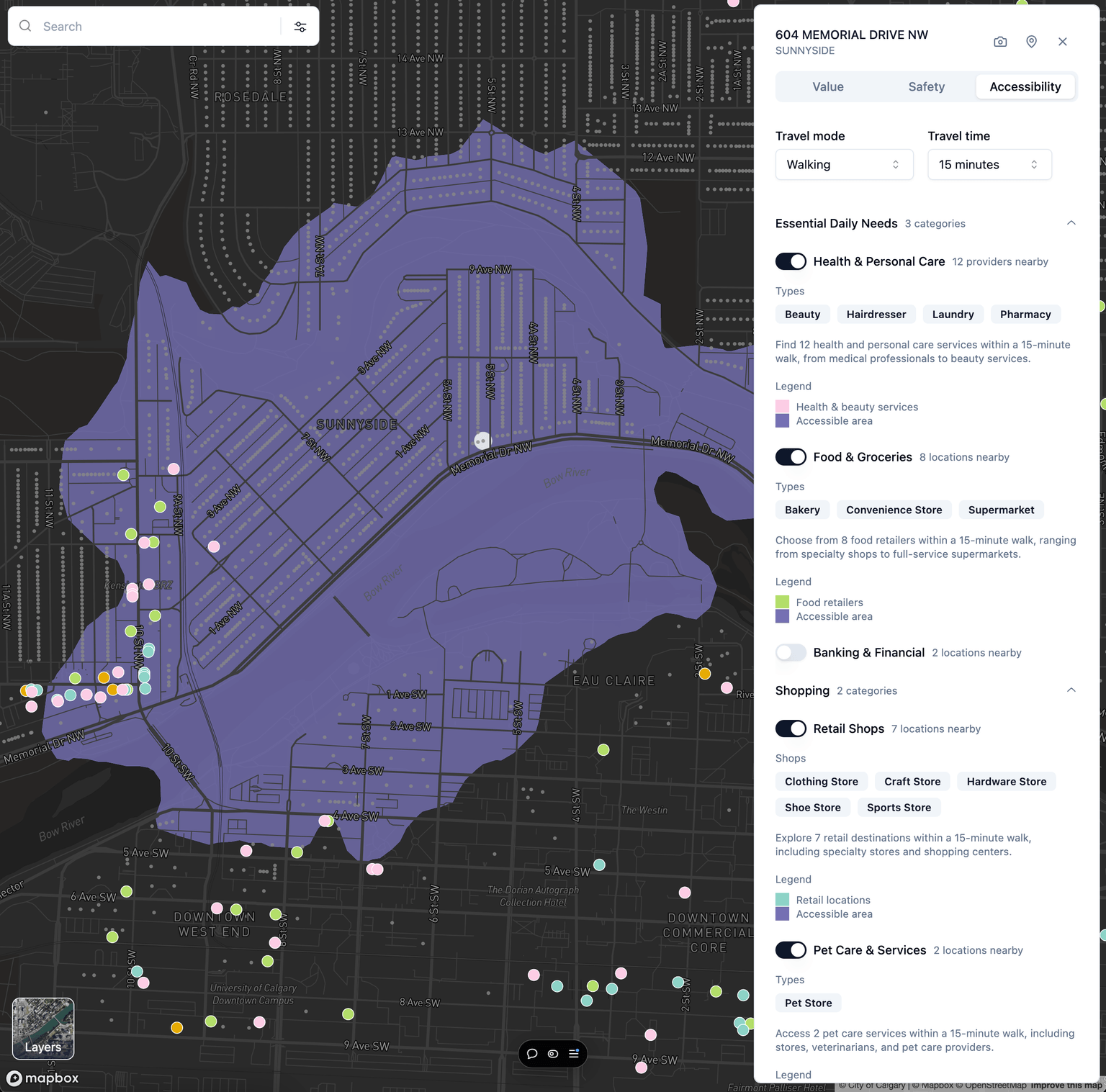
Task: Select the Clothing Store chip
Action: [x=821, y=782]
